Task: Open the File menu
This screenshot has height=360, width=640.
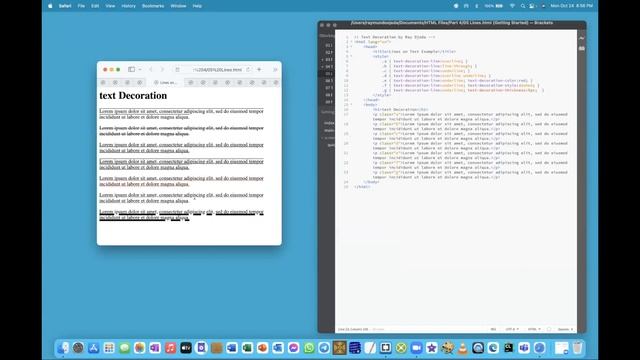Action: pos(81,6)
